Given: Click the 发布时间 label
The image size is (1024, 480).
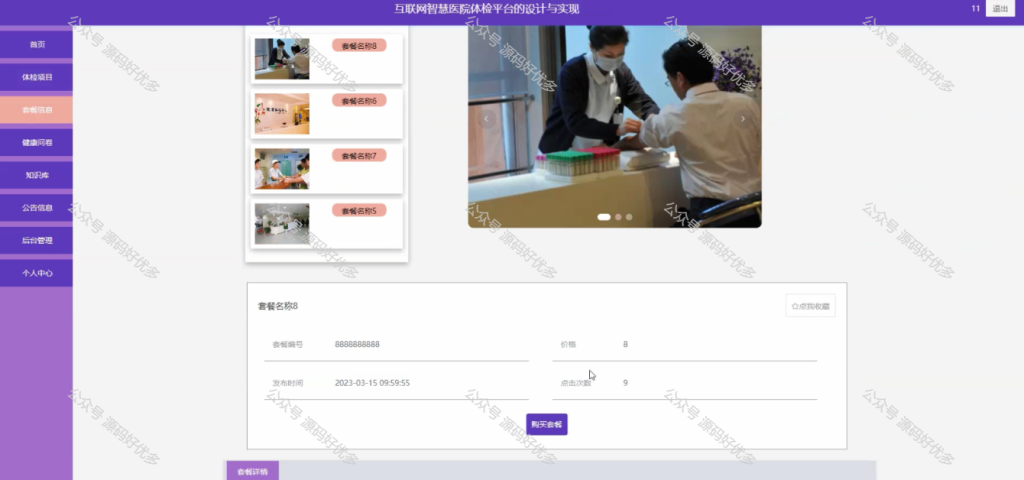Looking at the screenshot, I should click(x=287, y=383).
